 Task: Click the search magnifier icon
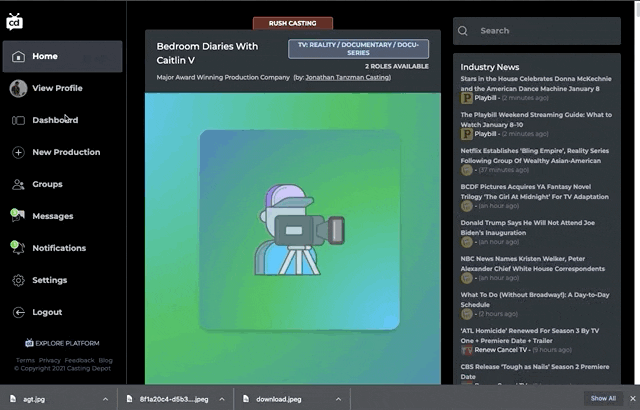click(x=463, y=31)
